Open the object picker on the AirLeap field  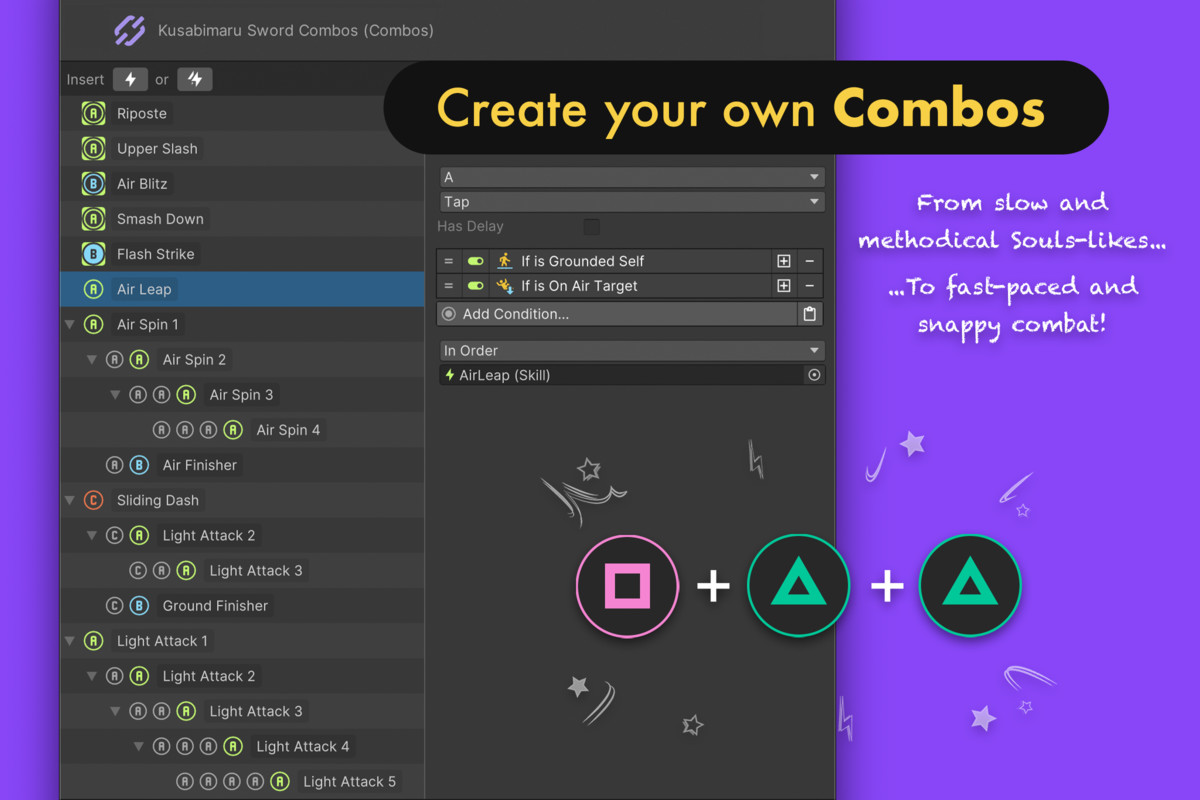tap(814, 375)
